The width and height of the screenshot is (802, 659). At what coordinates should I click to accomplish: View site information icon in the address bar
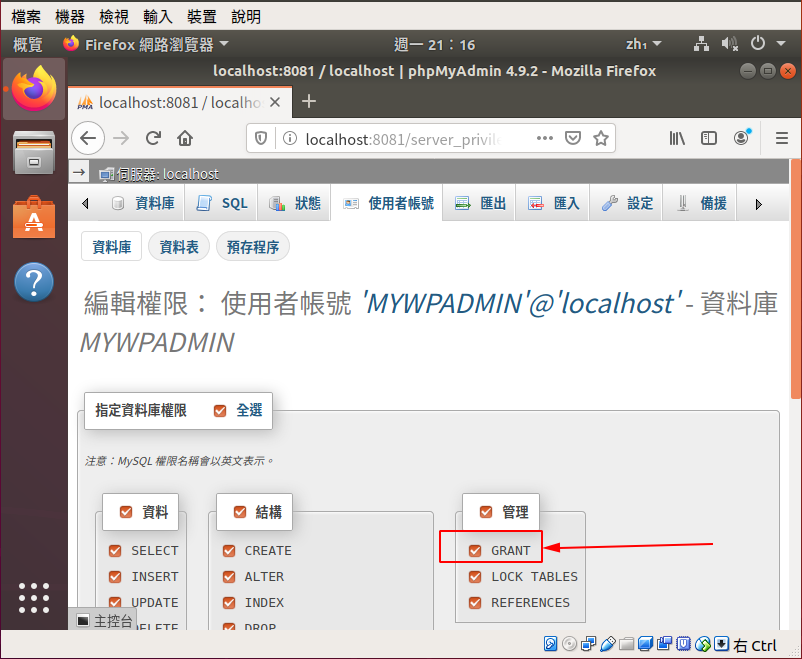click(x=289, y=138)
